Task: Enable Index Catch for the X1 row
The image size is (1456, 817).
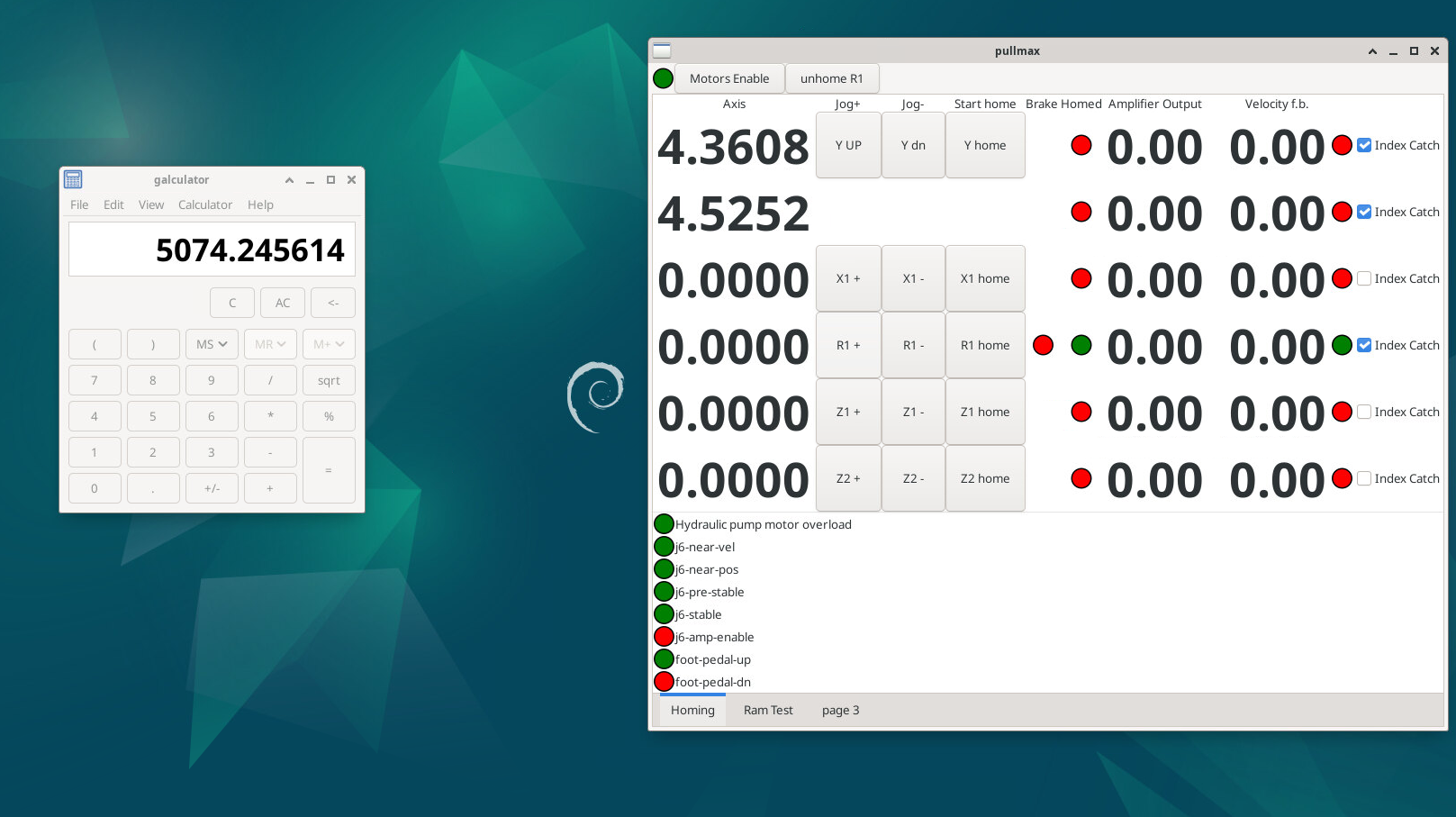Action: click(1364, 278)
